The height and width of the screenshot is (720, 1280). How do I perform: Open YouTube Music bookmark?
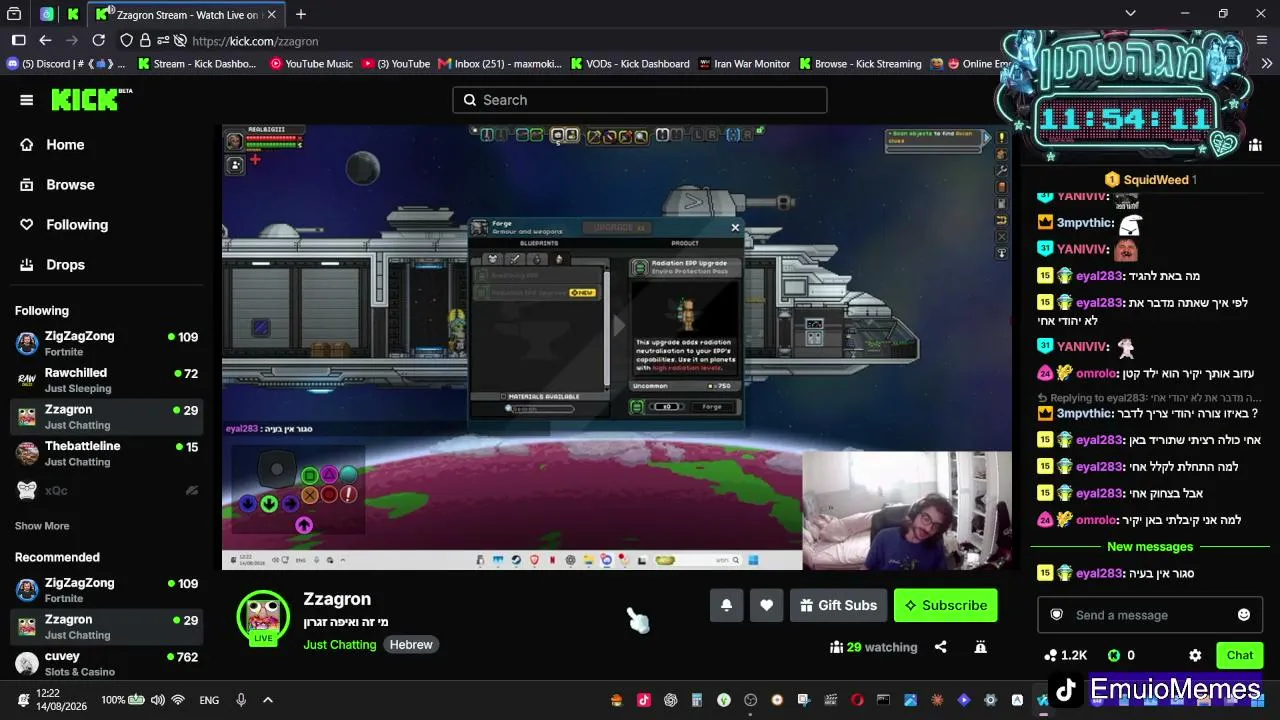[x=311, y=64]
